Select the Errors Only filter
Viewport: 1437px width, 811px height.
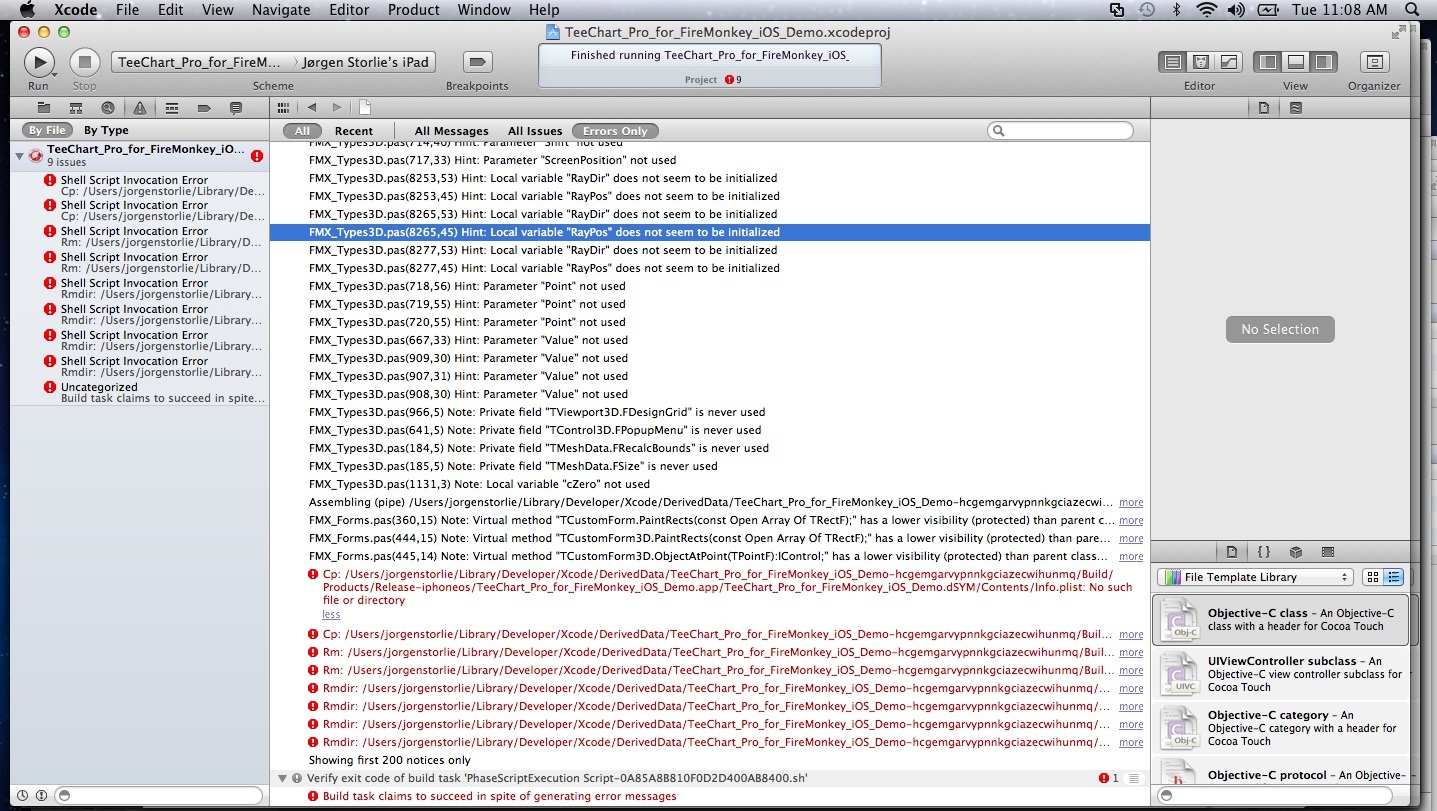[615, 131]
